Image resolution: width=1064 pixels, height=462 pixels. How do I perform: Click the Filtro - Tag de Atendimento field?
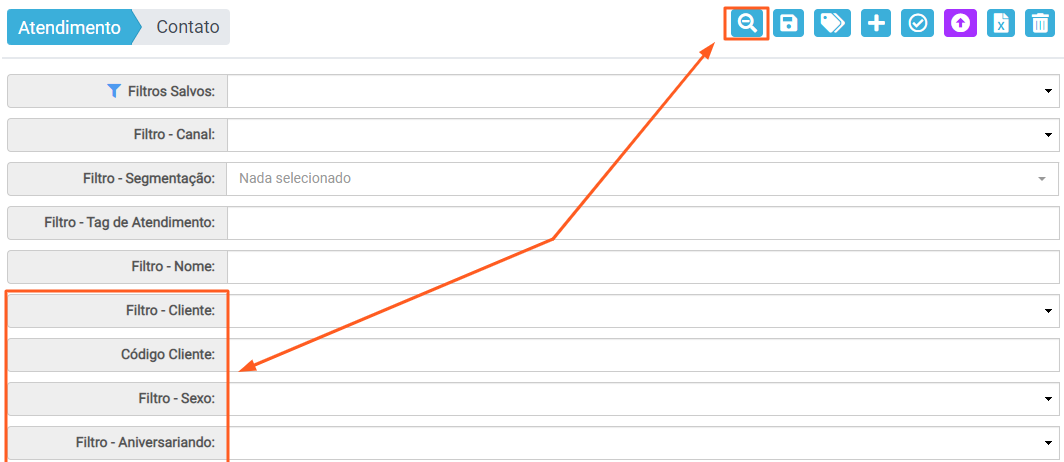pyautogui.click(x=643, y=223)
